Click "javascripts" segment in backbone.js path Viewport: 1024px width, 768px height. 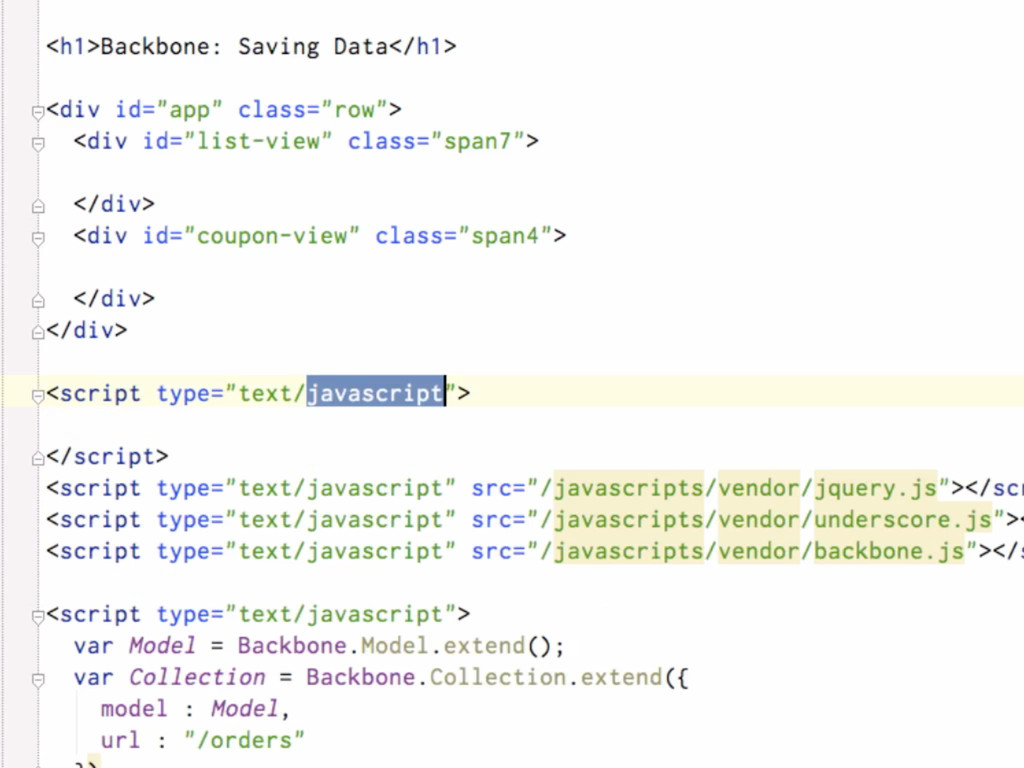(628, 551)
